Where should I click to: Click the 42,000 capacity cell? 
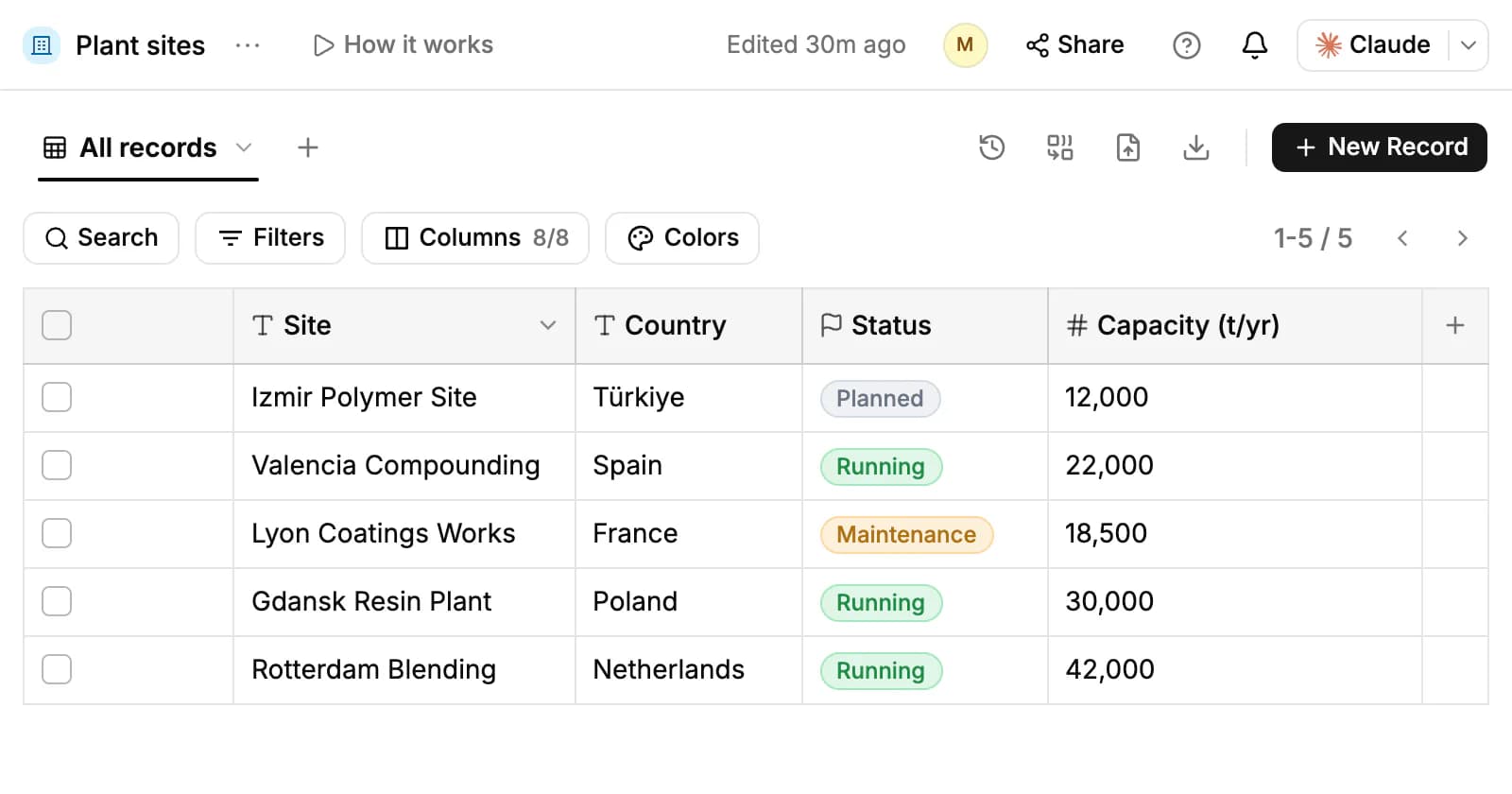(1235, 670)
